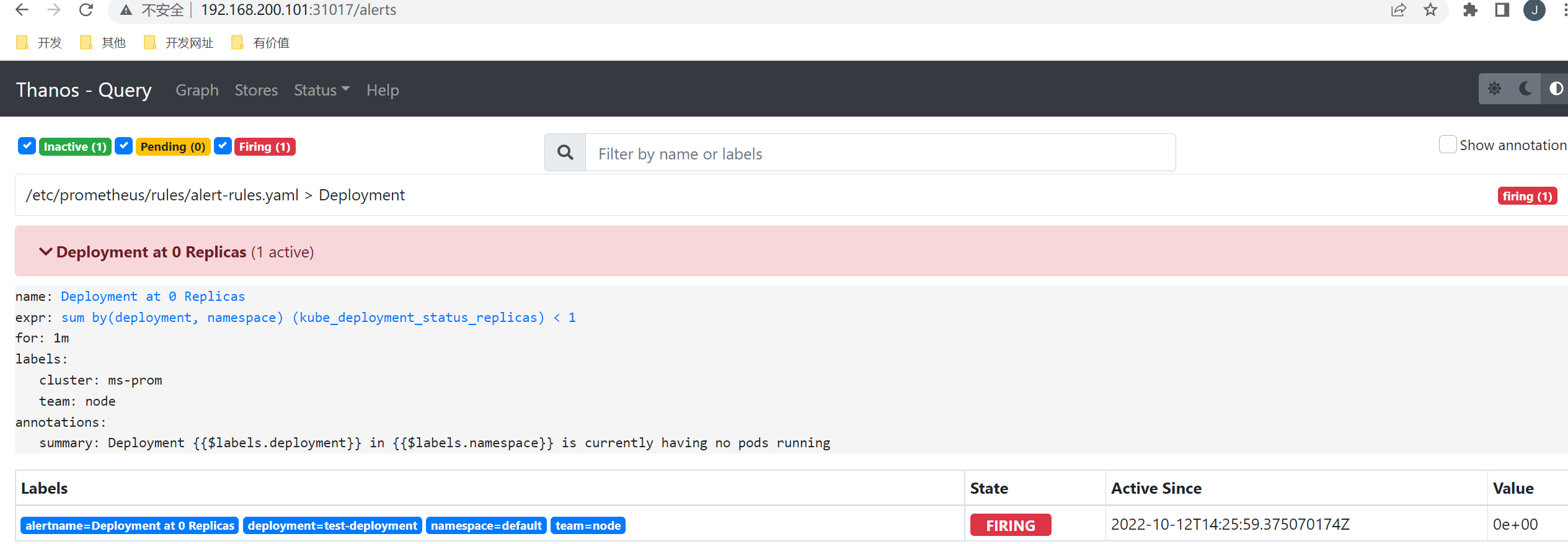Toggle the browser side panel
The height and width of the screenshot is (544, 1568).
(1502, 10)
